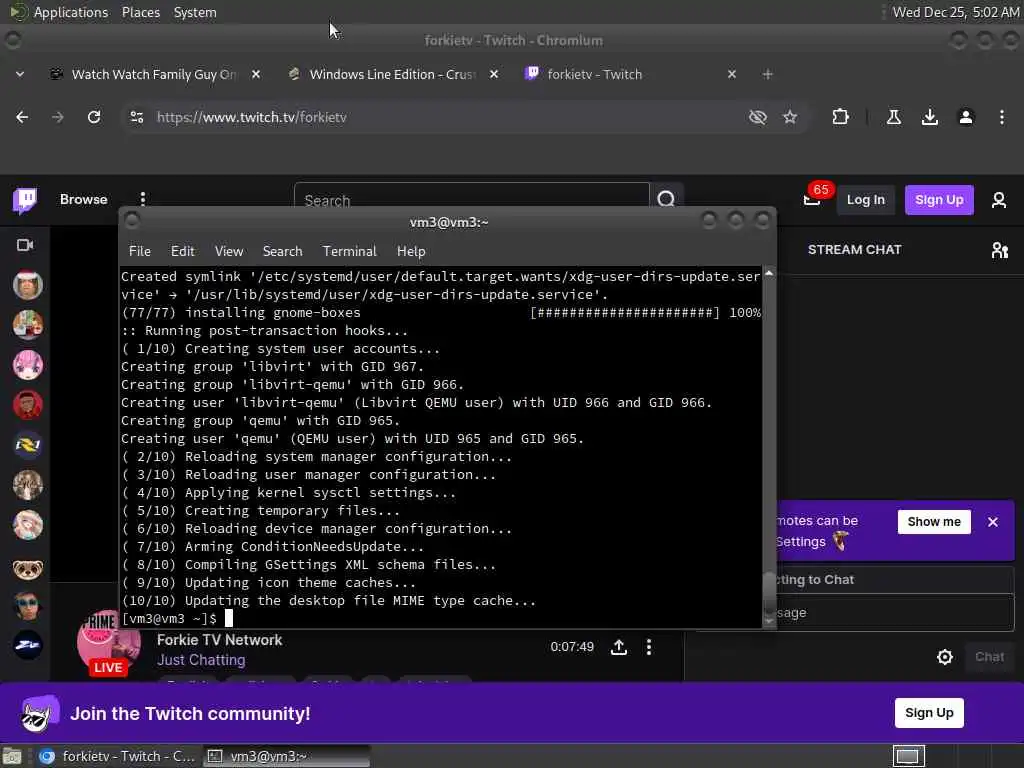Open the Chromium downloads icon
1024x768 pixels.
click(x=930, y=117)
